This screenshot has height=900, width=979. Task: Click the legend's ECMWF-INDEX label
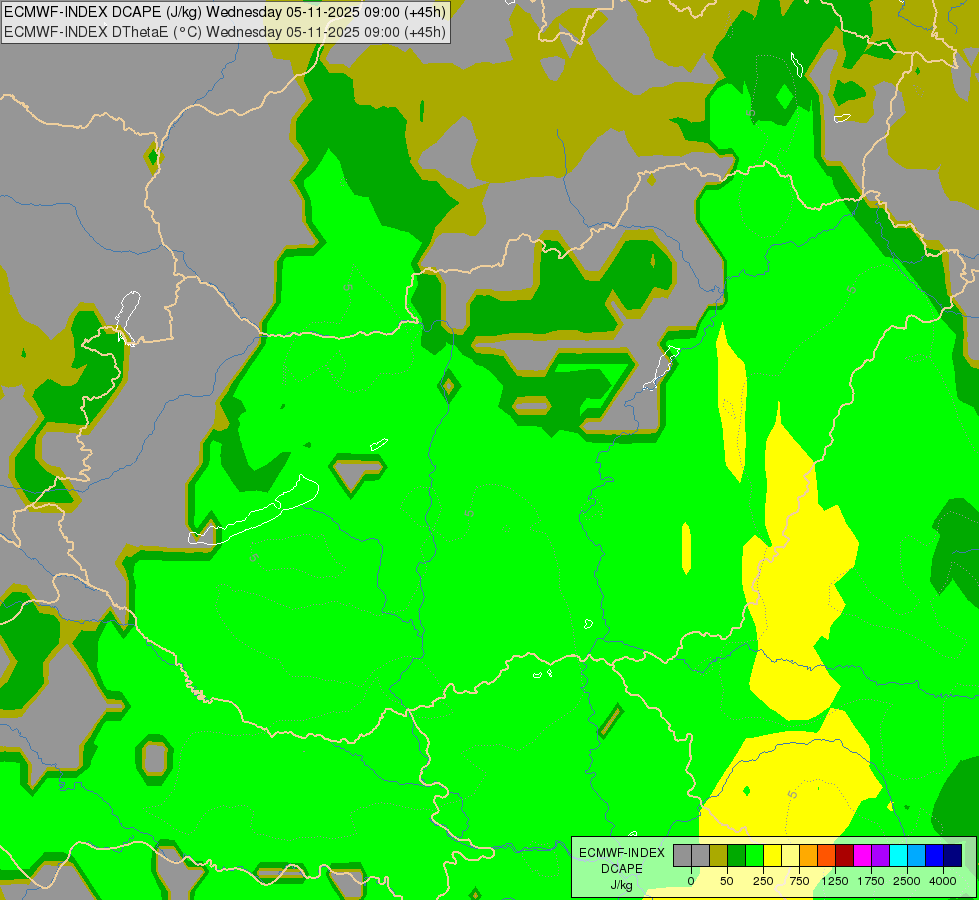click(622, 853)
